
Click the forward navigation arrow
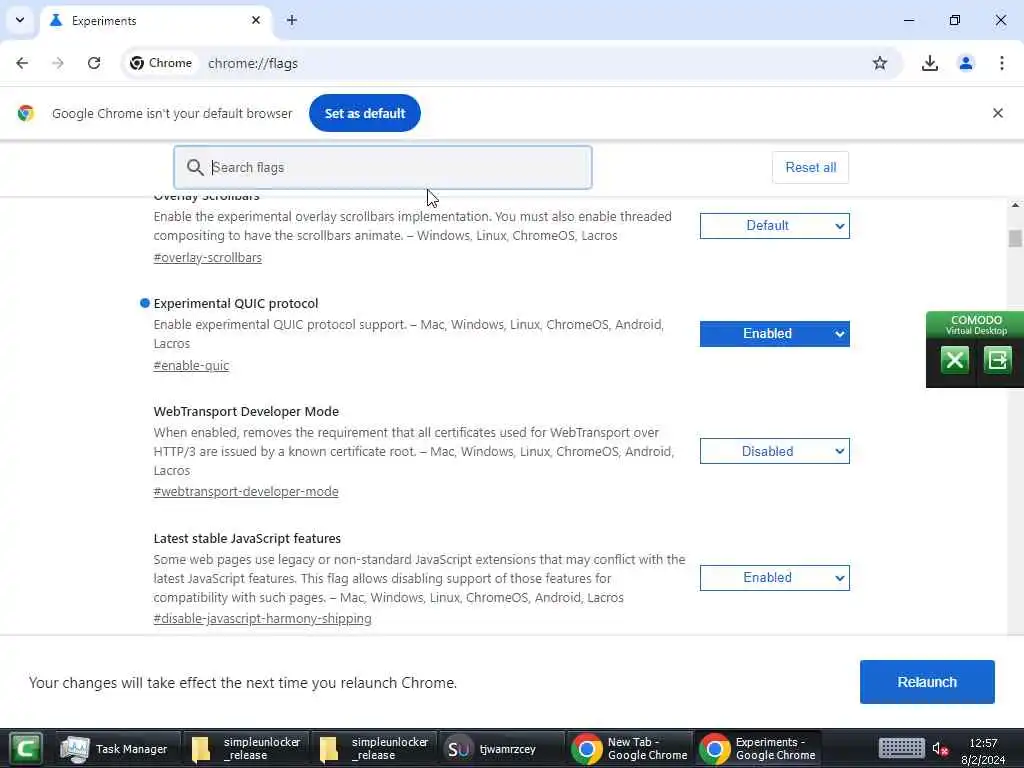tap(58, 63)
